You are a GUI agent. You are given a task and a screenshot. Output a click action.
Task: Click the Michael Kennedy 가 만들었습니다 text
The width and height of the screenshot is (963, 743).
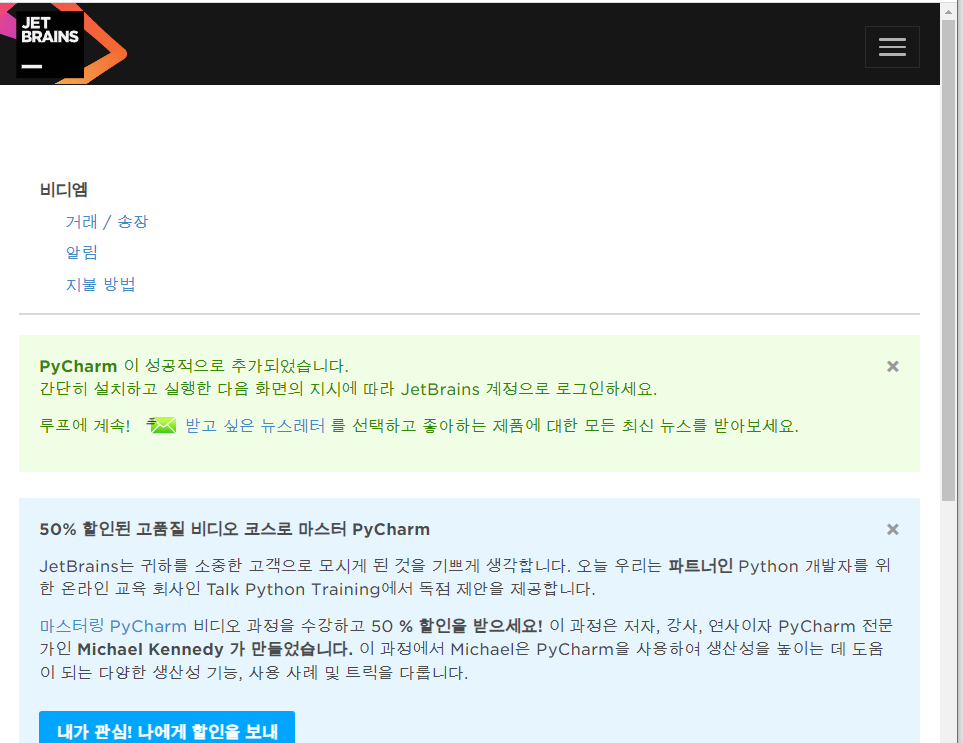[x=215, y=649]
